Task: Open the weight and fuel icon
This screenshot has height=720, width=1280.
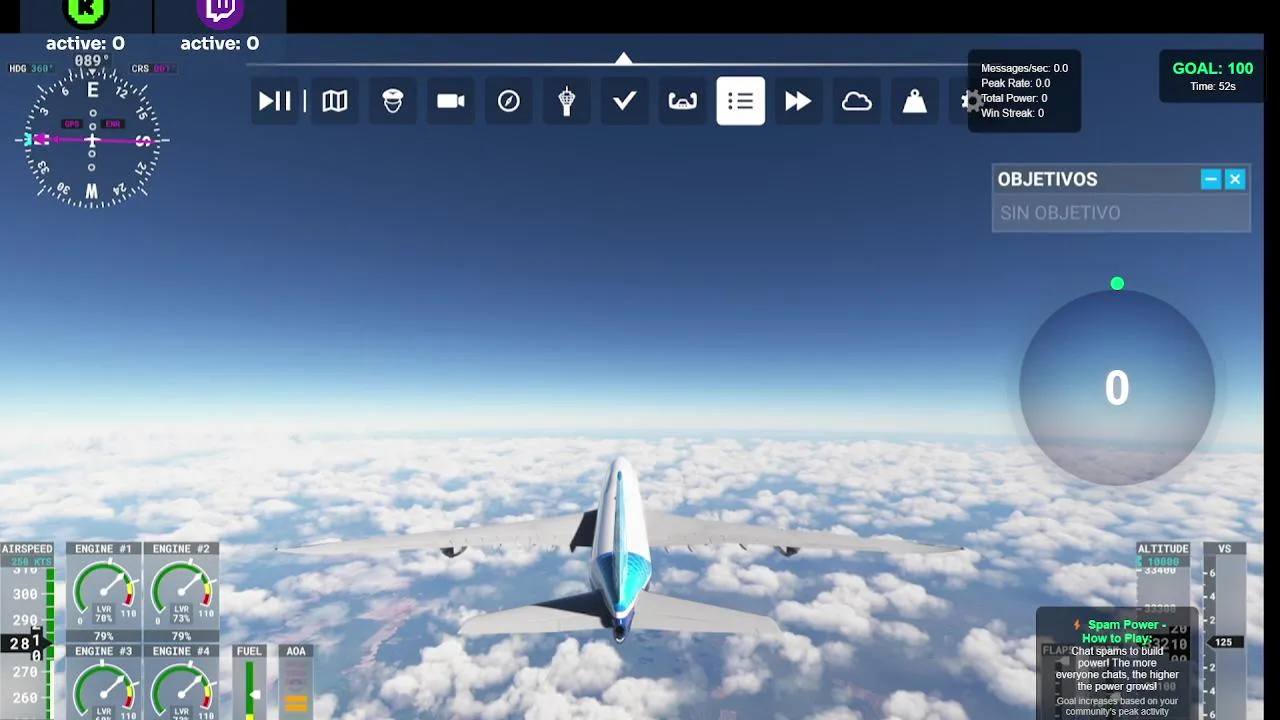Action: (915, 101)
